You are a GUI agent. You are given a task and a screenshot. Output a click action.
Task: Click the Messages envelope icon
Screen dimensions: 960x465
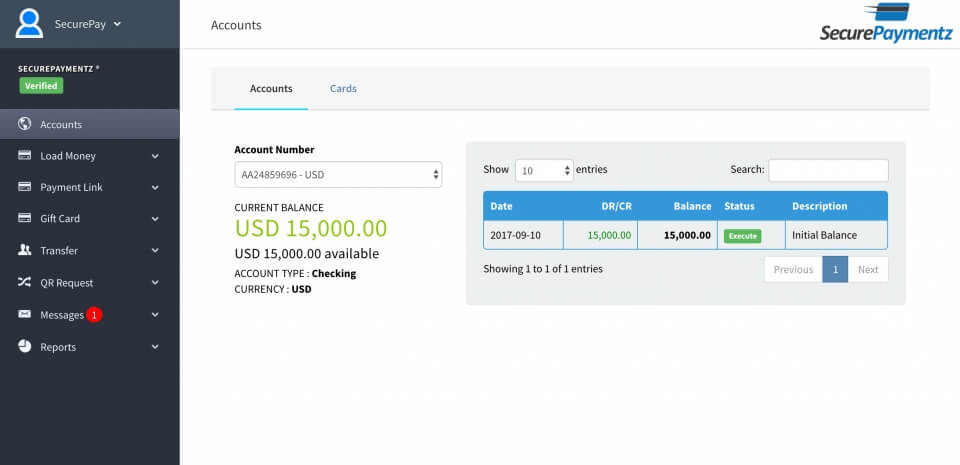(x=25, y=314)
